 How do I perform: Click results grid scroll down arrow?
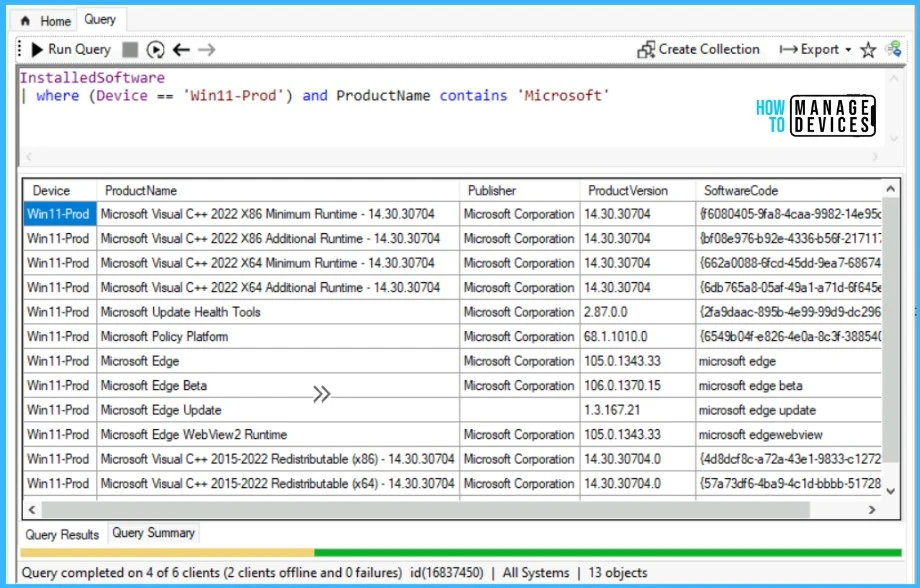pos(891,491)
